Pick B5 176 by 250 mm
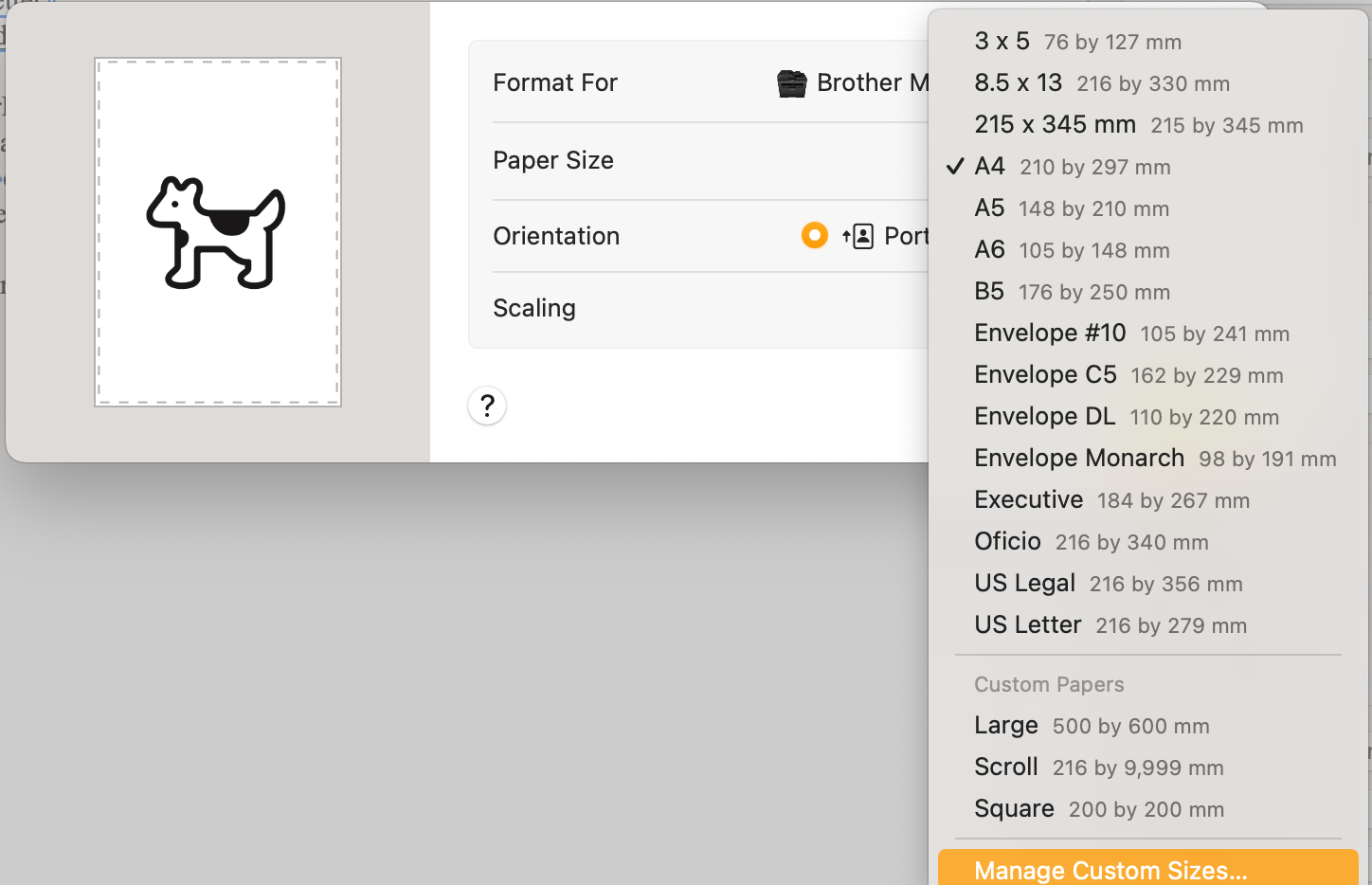1372x885 pixels. (x=1148, y=292)
